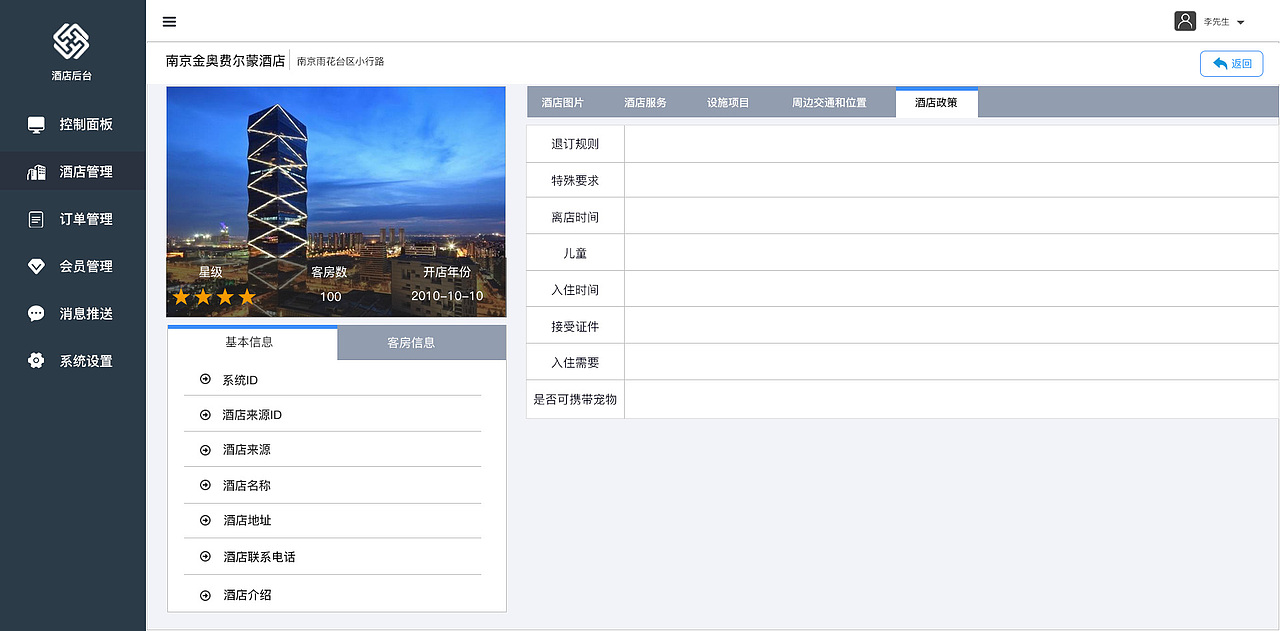Open 系统设置 system settings
The width and height of the screenshot is (1280, 631).
pyautogui.click(x=72, y=360)
